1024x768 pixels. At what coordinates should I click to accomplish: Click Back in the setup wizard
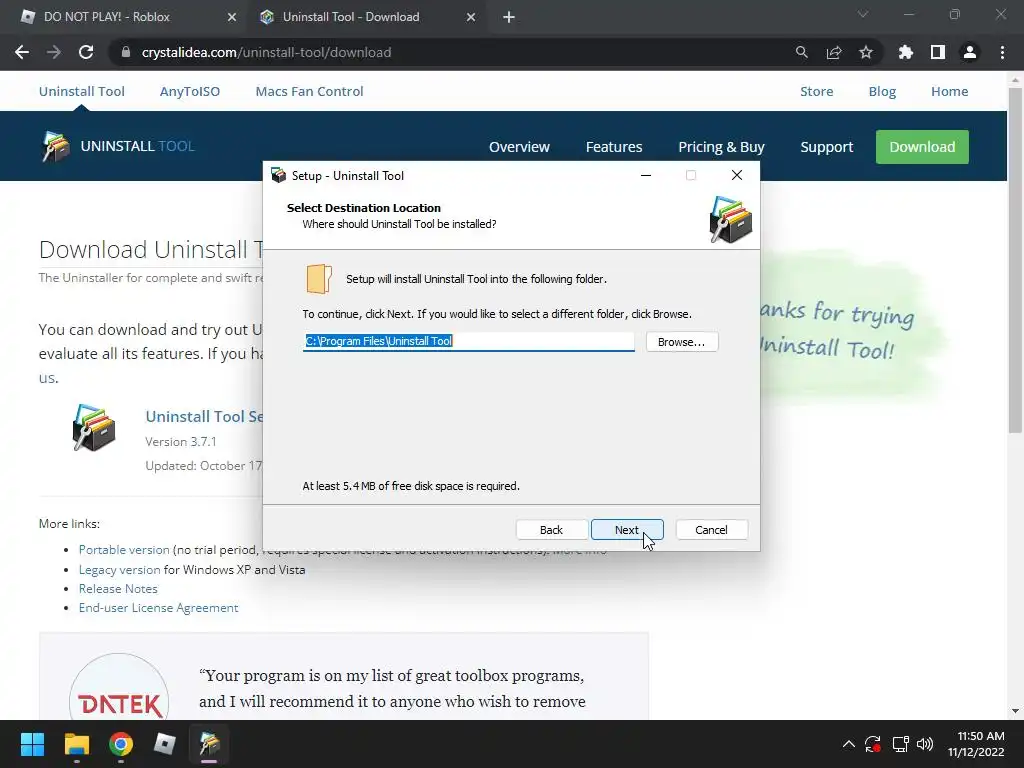tap(551, 530)
